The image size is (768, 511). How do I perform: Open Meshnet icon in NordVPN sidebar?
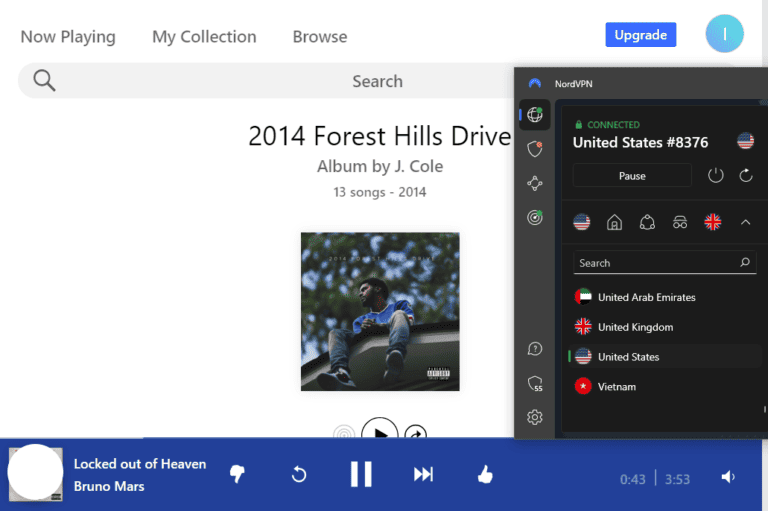click(x=535, y=183)
